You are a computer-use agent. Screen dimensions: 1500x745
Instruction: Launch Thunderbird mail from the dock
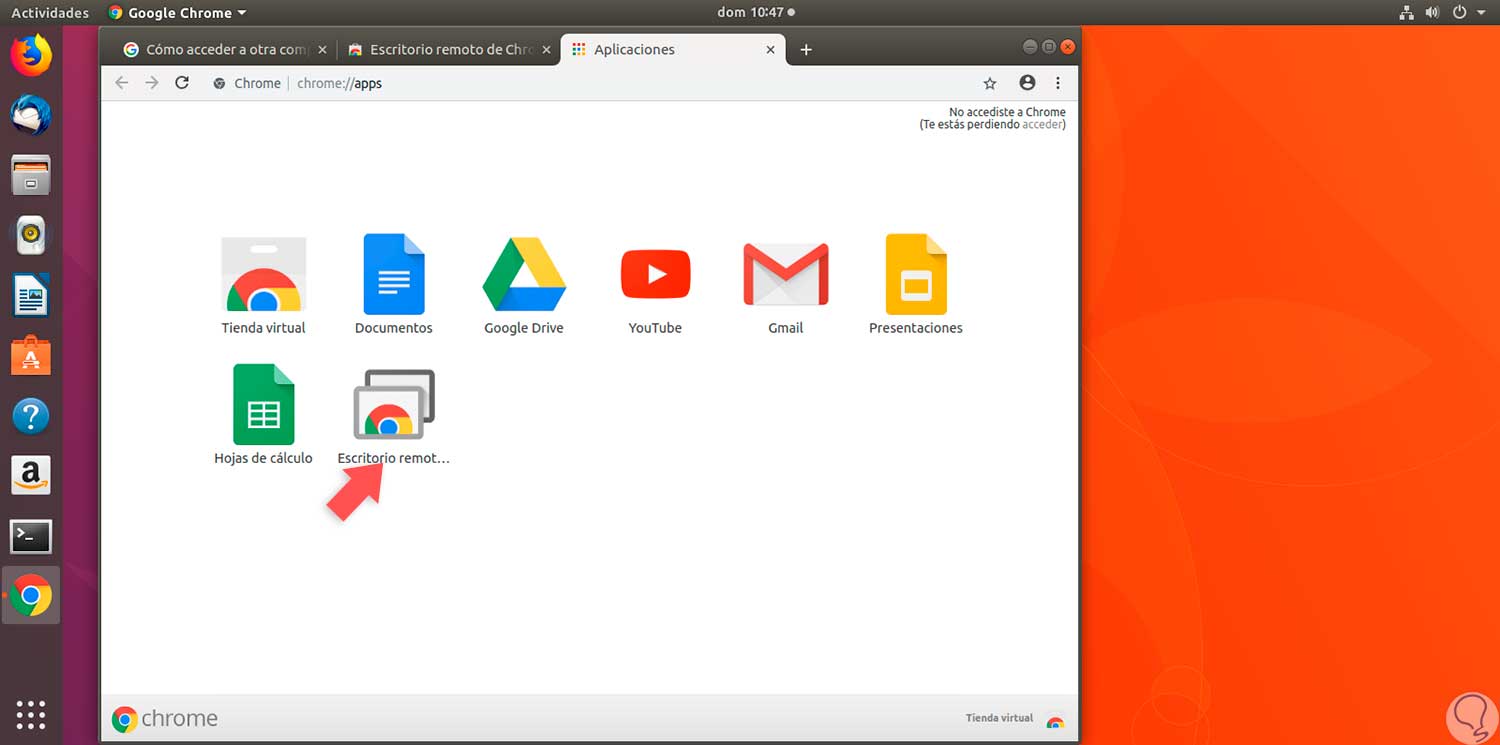pos(31,116)
